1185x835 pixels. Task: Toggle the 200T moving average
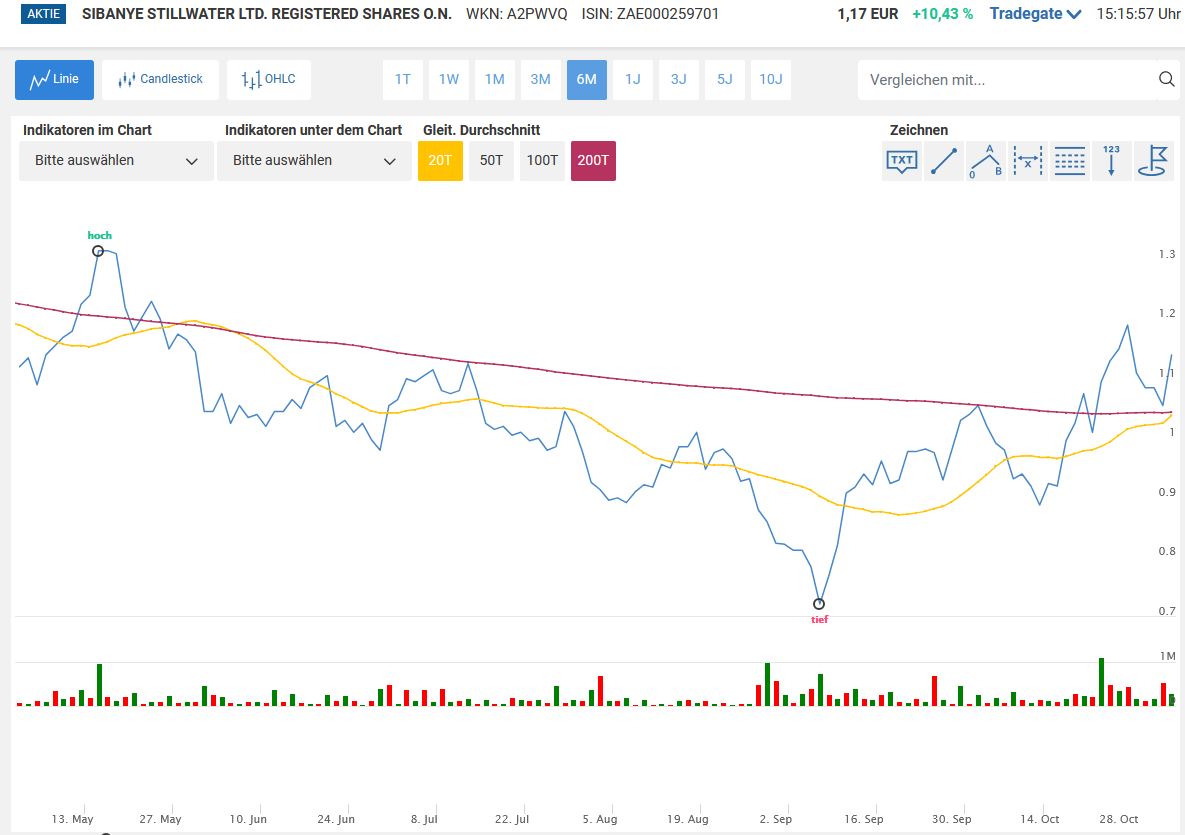click(593, 161)
